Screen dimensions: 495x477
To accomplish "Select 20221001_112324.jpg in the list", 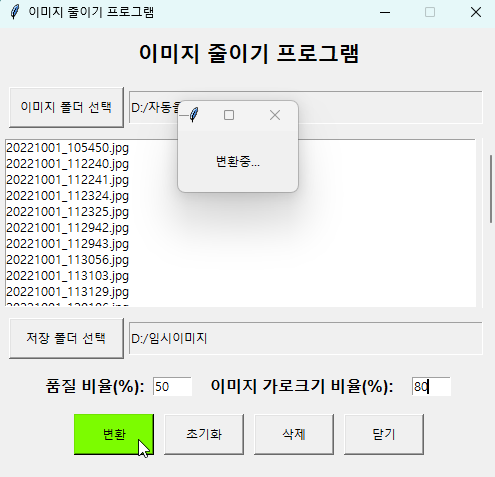I will click(68, 196).
